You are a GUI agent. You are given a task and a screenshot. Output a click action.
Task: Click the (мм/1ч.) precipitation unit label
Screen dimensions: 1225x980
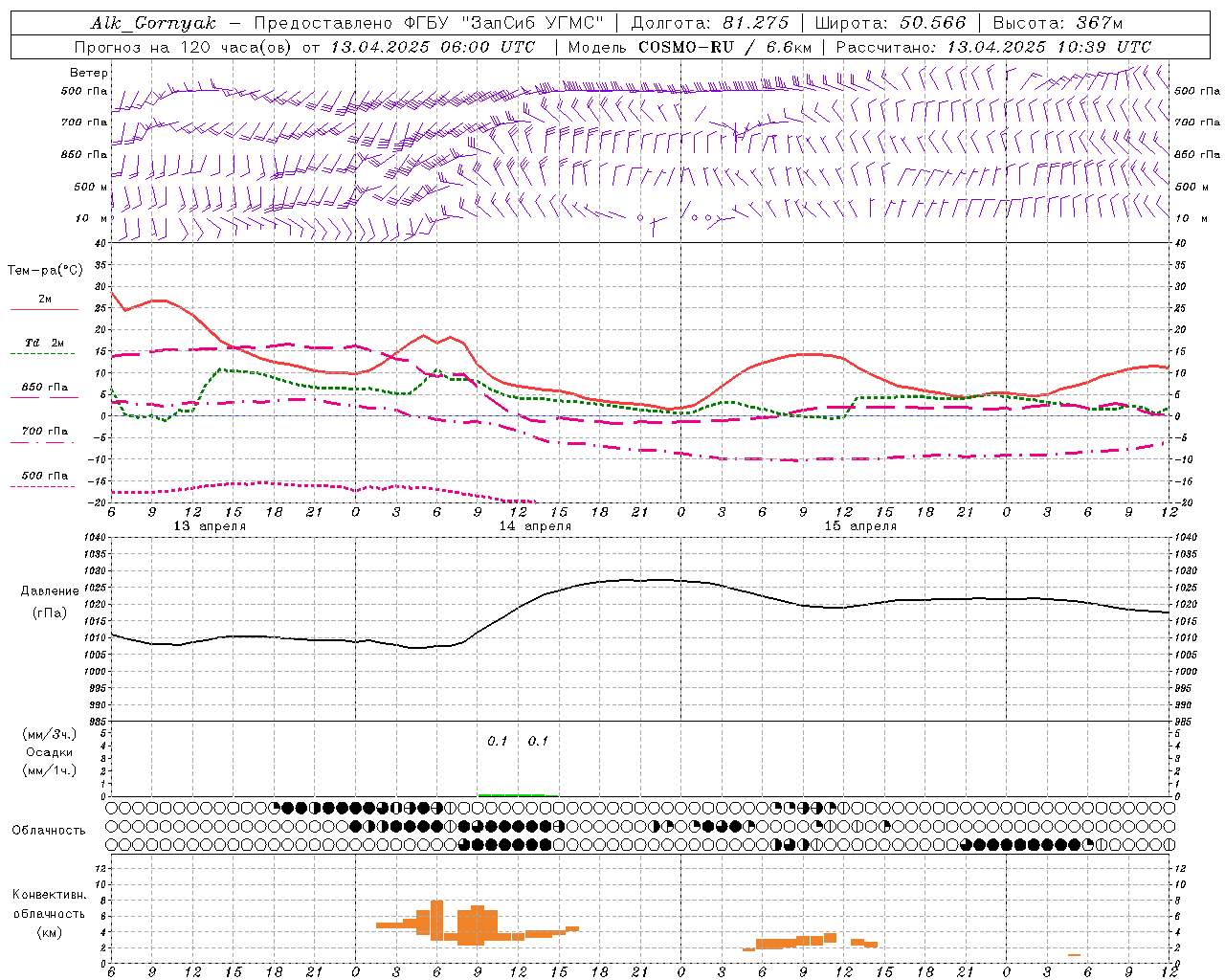pyautogui.click(x=50, y=770)
